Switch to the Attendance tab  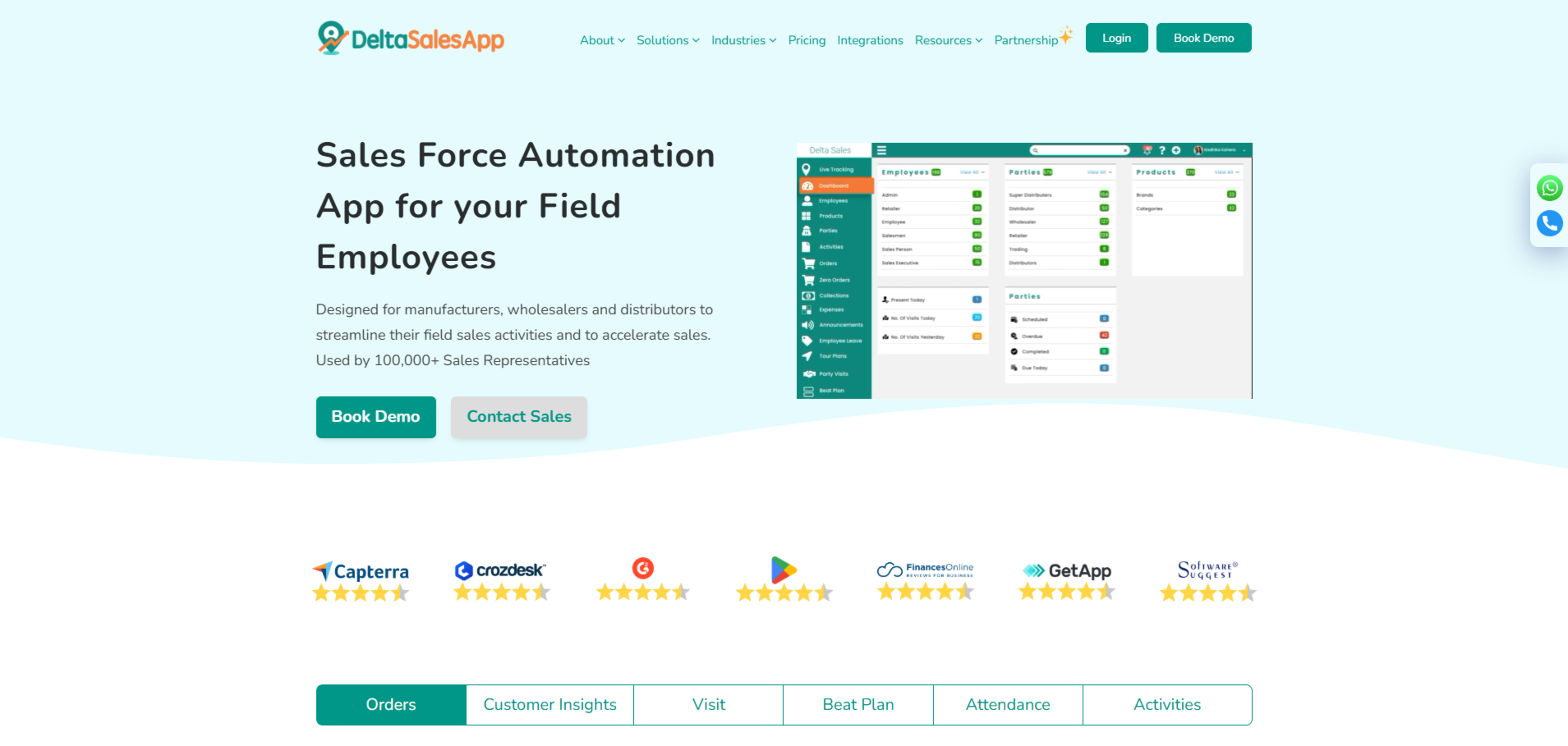(x=1008, y=705)
